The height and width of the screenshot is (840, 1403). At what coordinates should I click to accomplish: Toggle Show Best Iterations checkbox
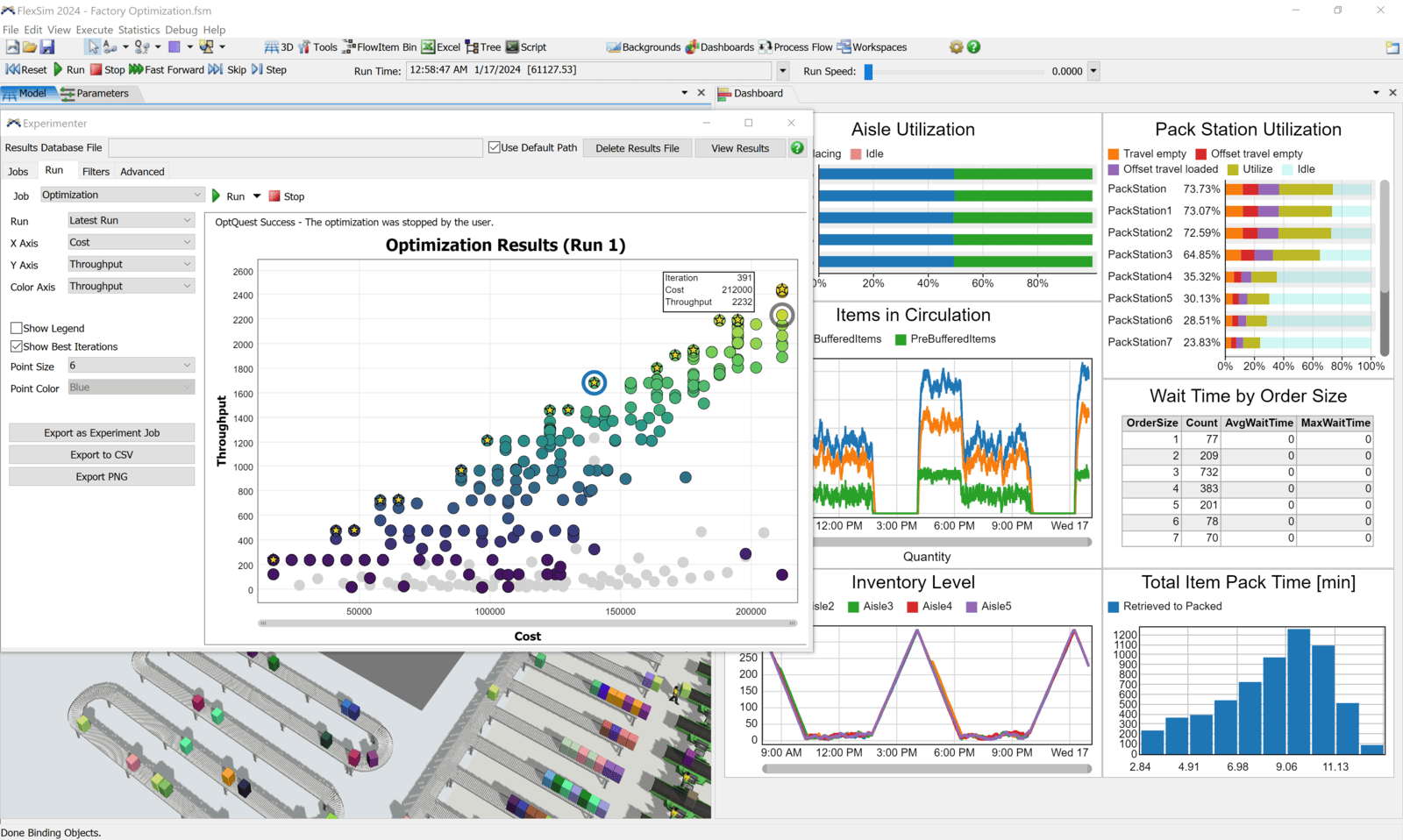(17, 346)
